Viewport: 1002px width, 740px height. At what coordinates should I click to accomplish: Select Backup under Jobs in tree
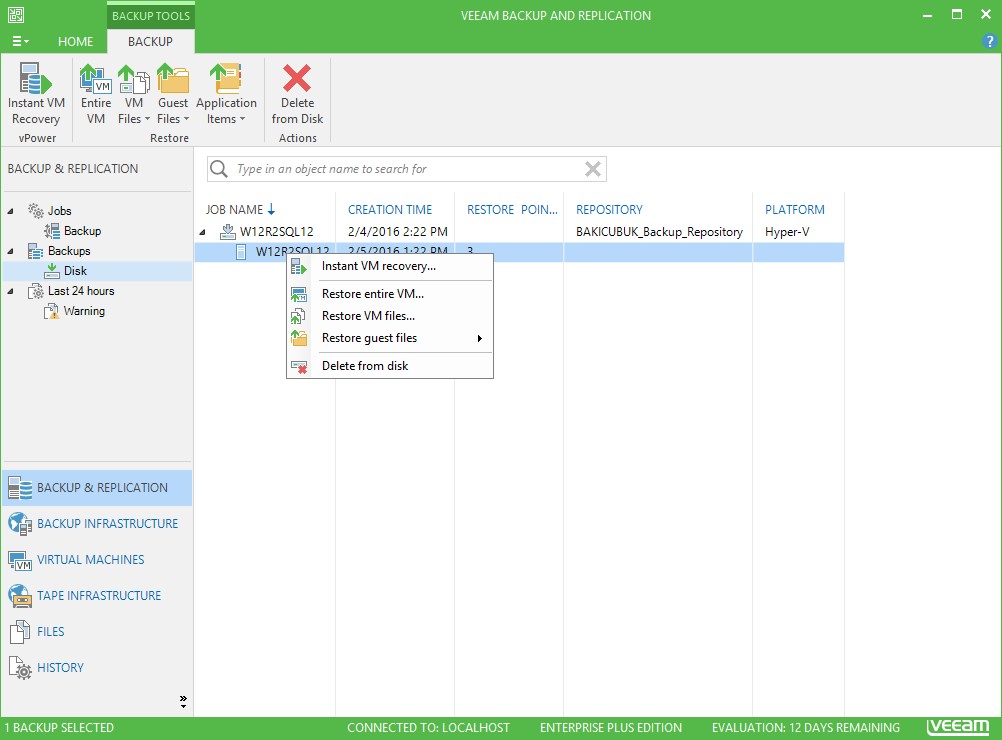coord(82,231)
